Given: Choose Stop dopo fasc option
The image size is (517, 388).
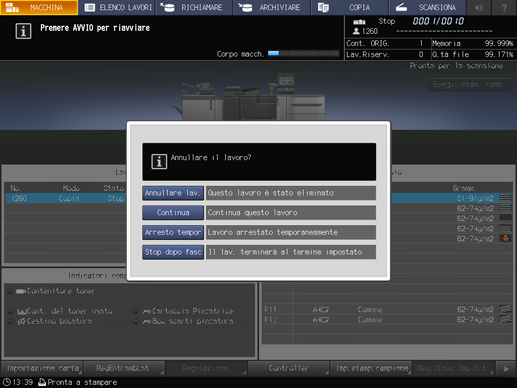Looking at the screenshot, I should point(173,252).
